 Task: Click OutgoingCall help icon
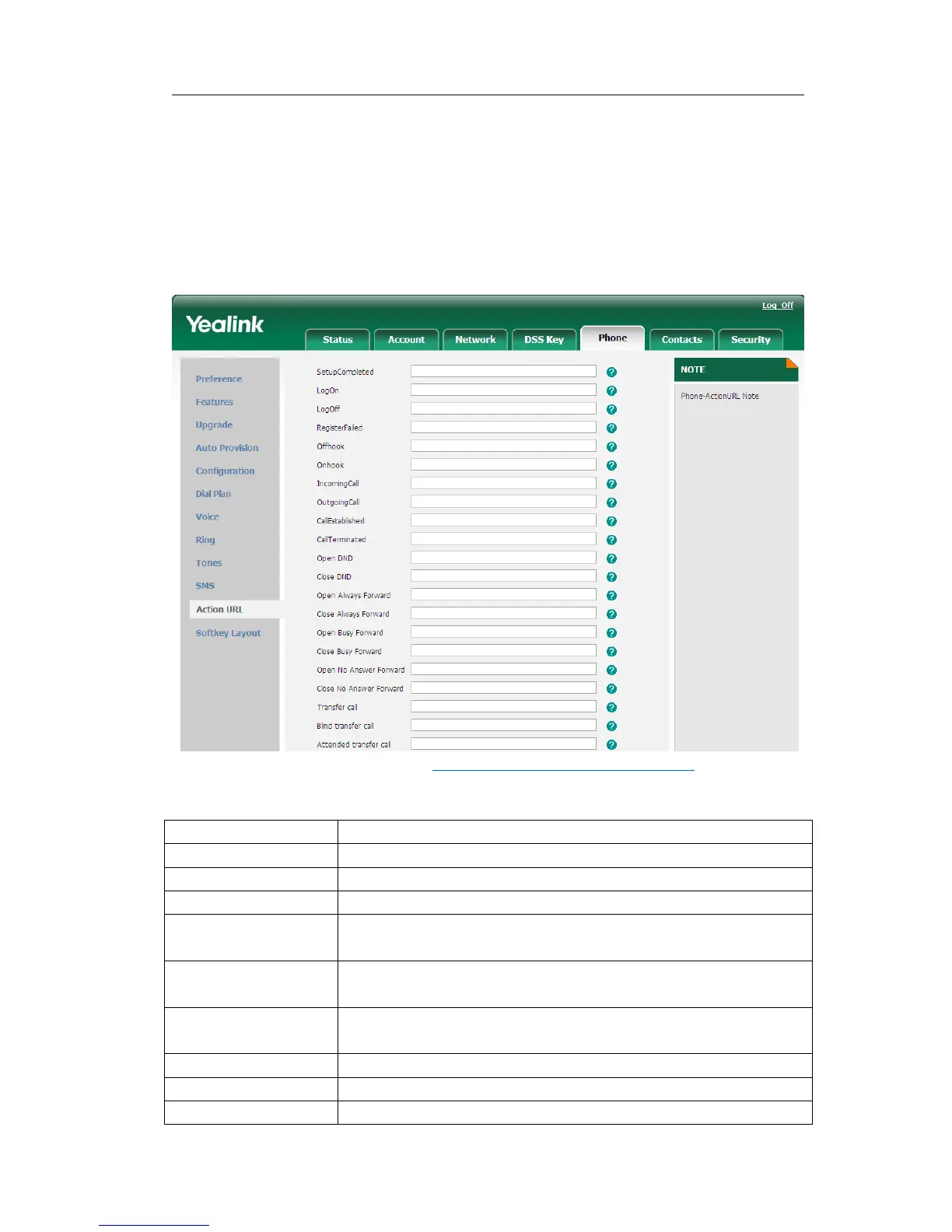click(x=611, y=503)
